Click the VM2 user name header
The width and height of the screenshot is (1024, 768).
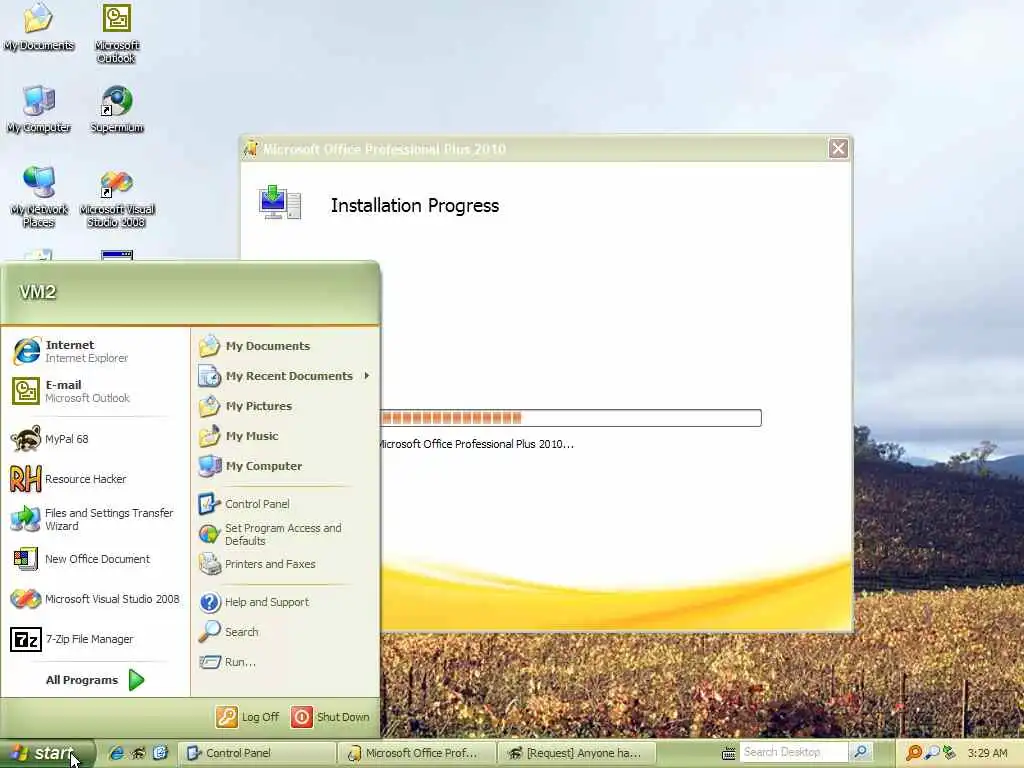coord(38,292)
